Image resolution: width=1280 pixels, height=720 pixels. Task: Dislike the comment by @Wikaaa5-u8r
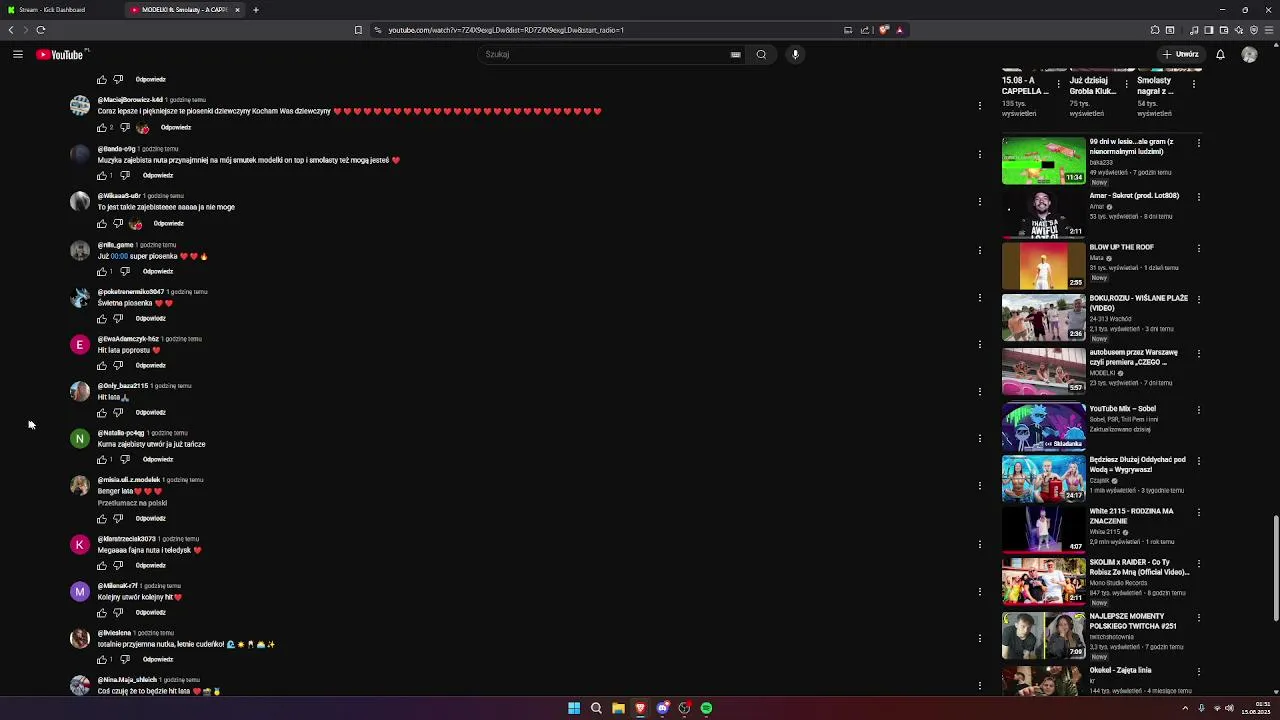(x=118, y=223)
